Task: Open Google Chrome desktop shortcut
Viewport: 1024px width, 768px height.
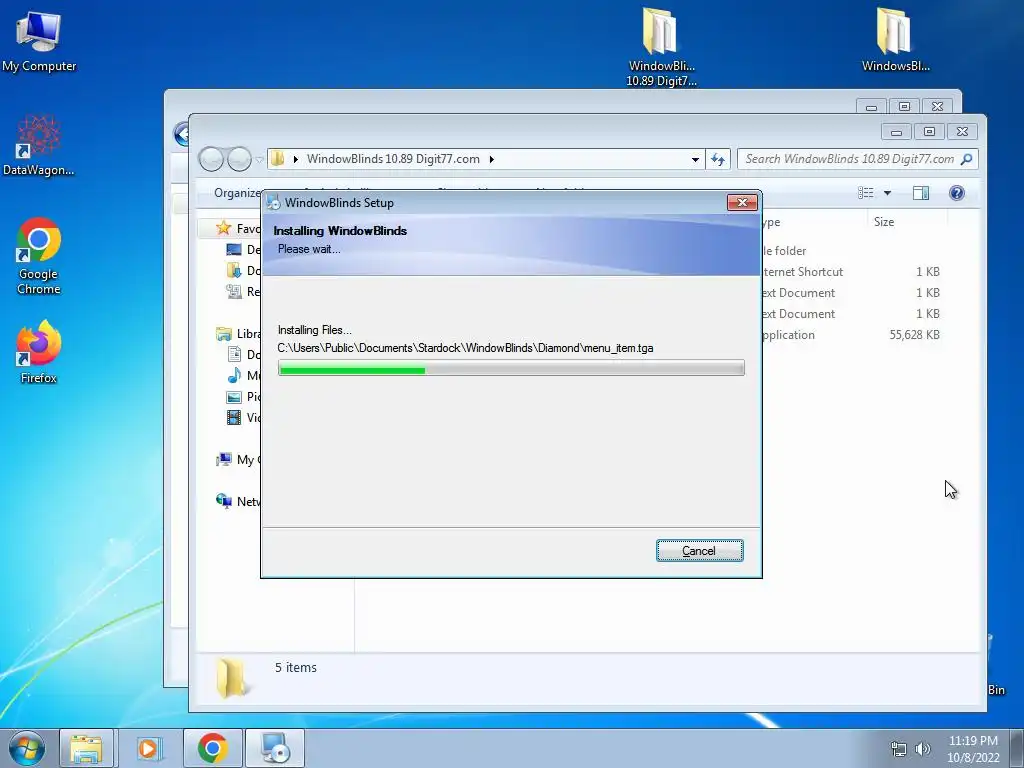Action: [39, 256]
